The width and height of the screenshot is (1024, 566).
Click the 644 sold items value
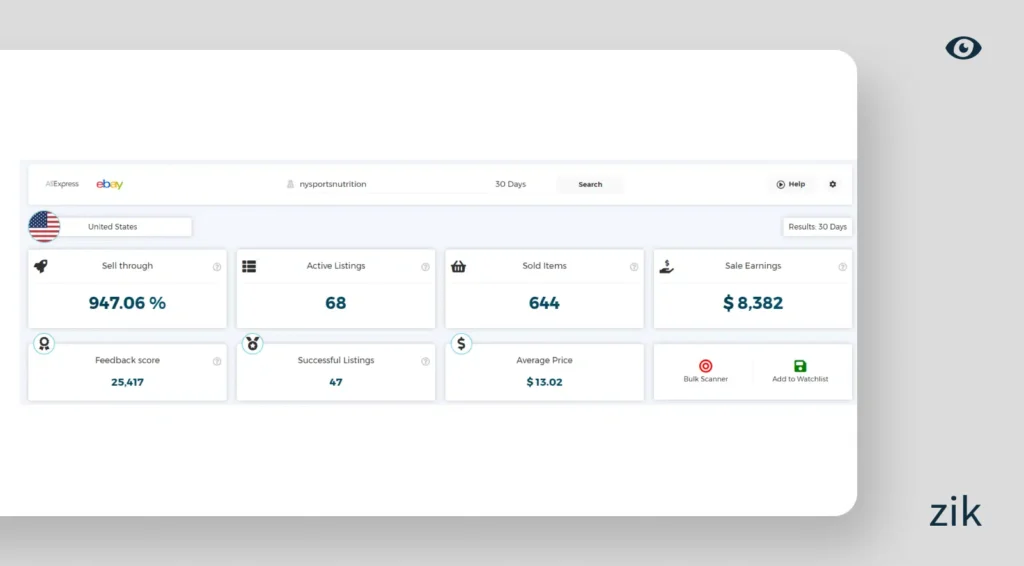(544, 303)
